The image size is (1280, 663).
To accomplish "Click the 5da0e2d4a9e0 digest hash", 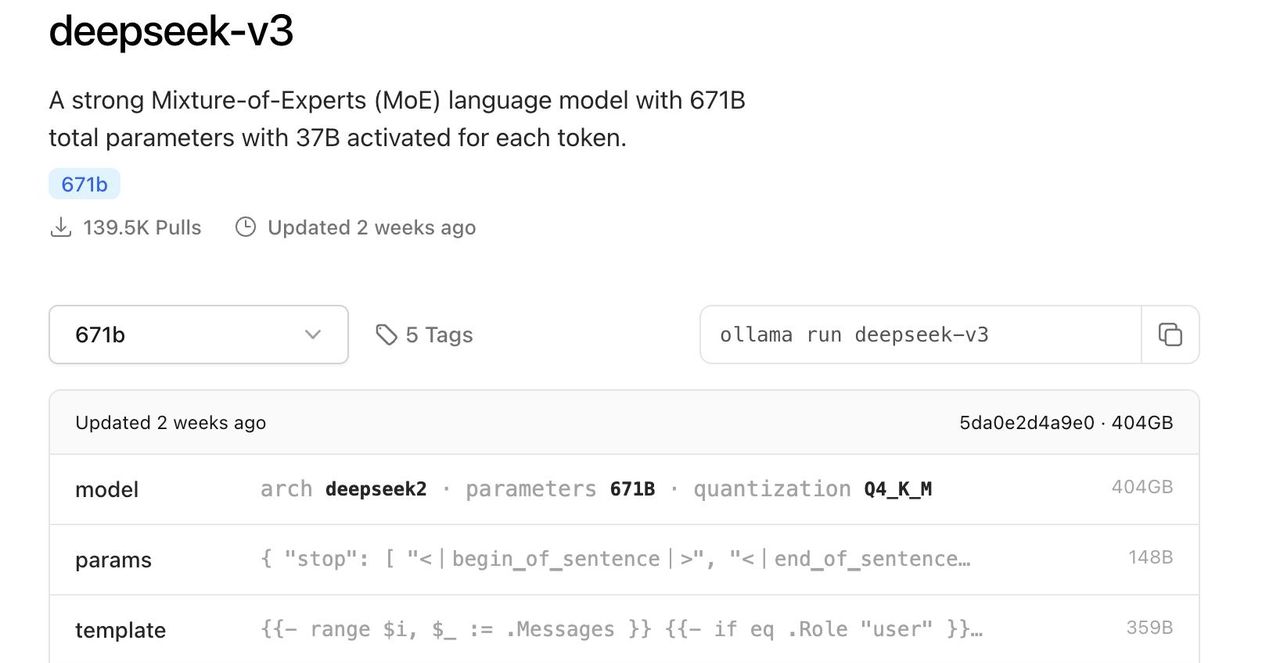I will tap(1026, 423).
